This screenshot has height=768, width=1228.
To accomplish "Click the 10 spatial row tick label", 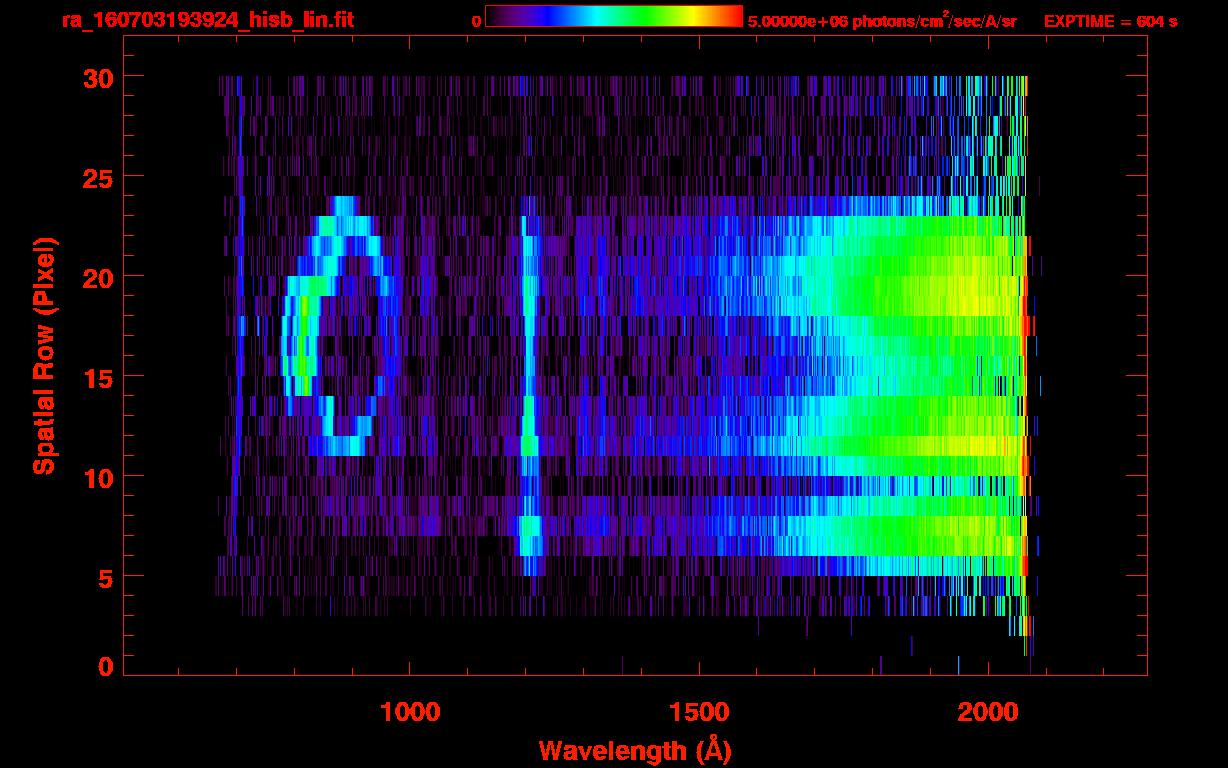I will coord(98,477).
